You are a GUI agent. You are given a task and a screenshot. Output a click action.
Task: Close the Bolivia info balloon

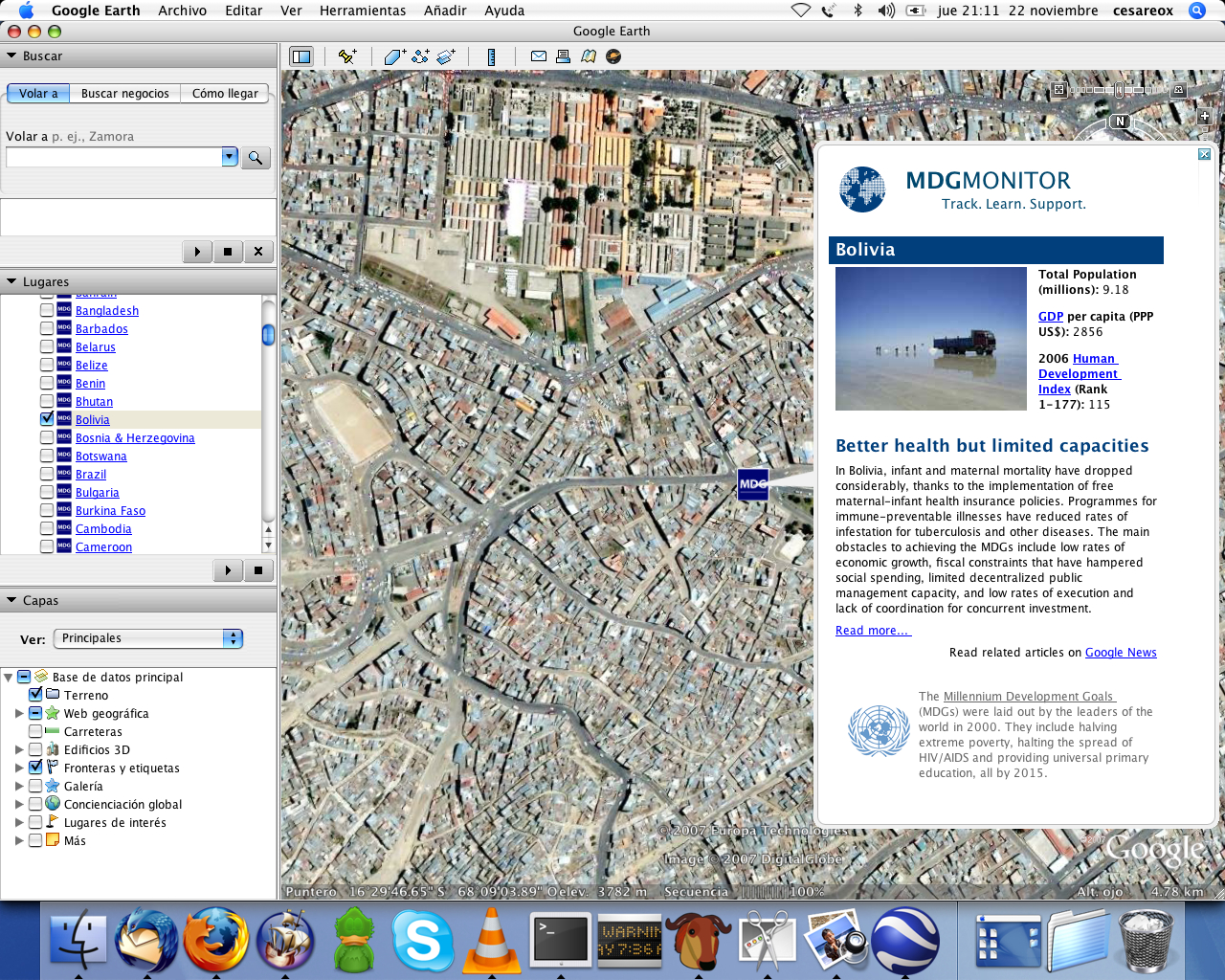1204,154
